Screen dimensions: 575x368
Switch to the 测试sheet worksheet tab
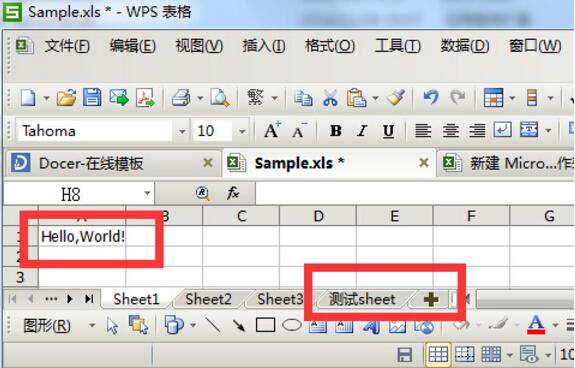[362, 299]
